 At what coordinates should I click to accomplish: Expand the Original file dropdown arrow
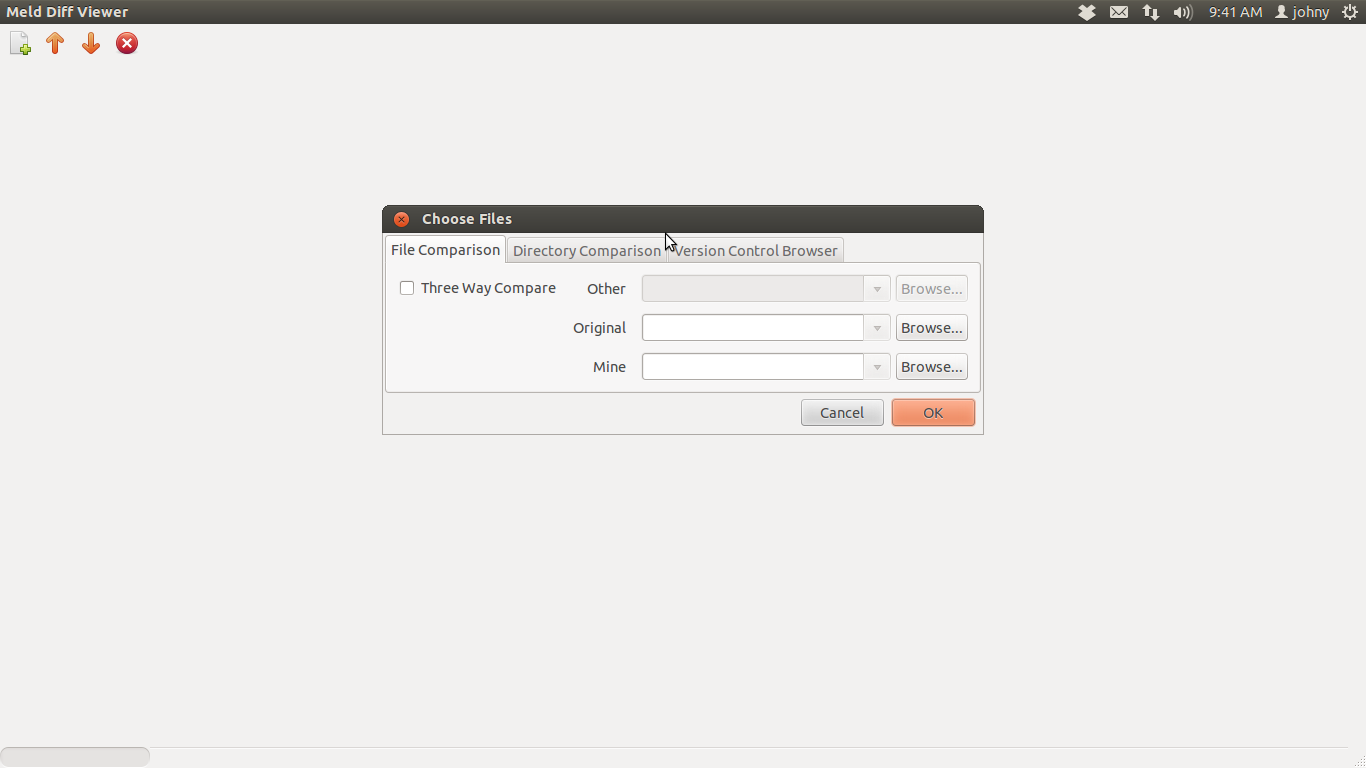(x=877, y=328)
